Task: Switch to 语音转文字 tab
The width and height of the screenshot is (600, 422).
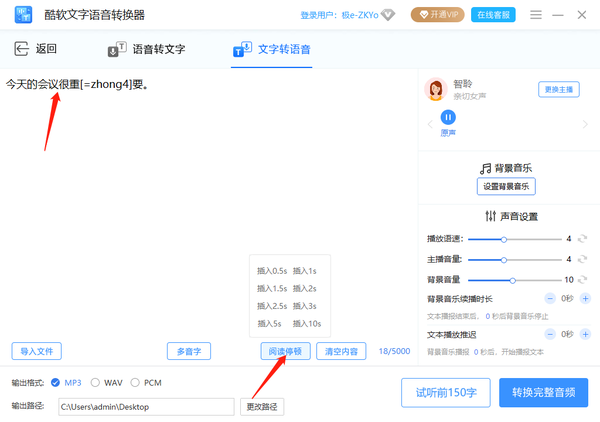Action: pyautogui.click(x=147, y=49)
